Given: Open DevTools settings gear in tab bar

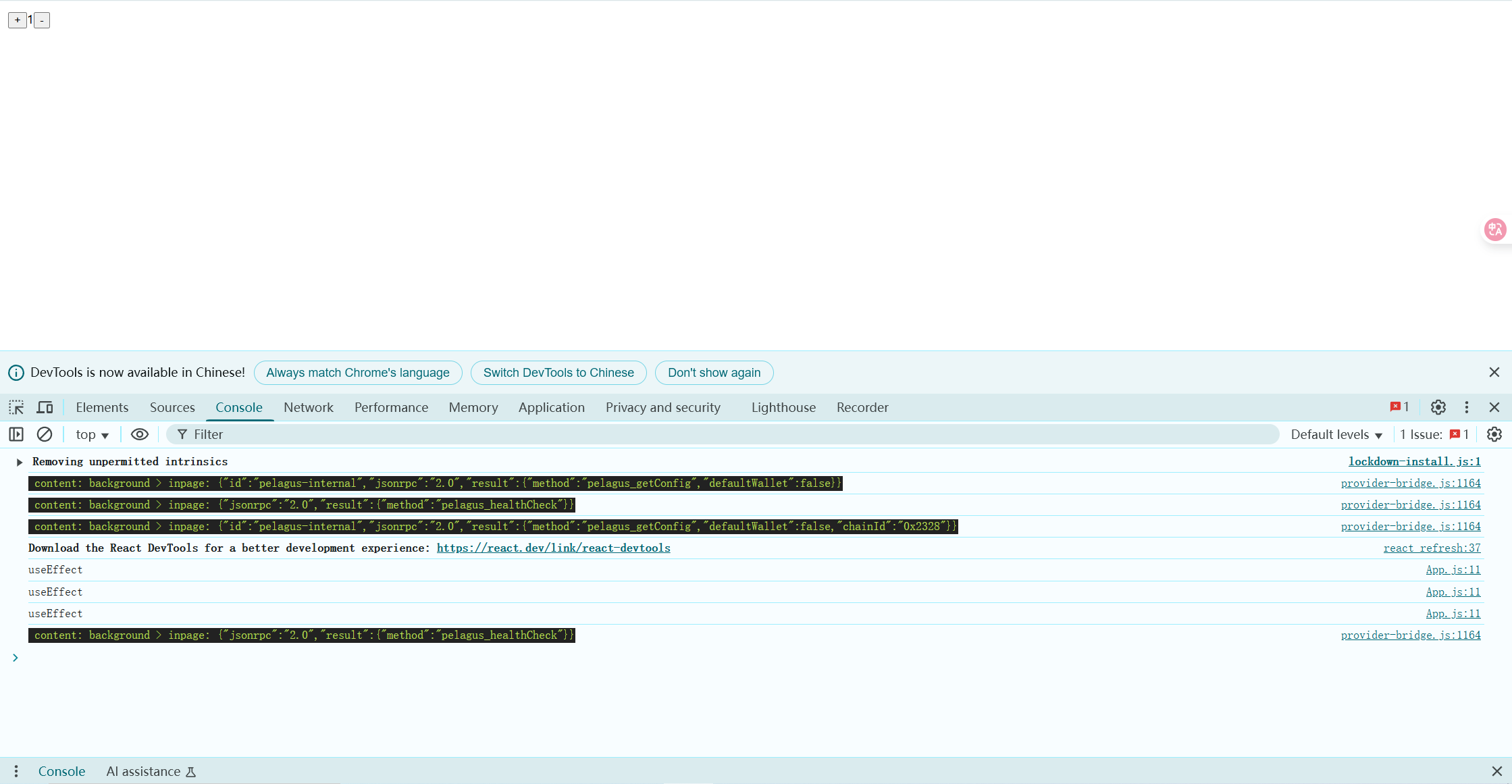Looking at the screenshot, I should point(1438,407).
